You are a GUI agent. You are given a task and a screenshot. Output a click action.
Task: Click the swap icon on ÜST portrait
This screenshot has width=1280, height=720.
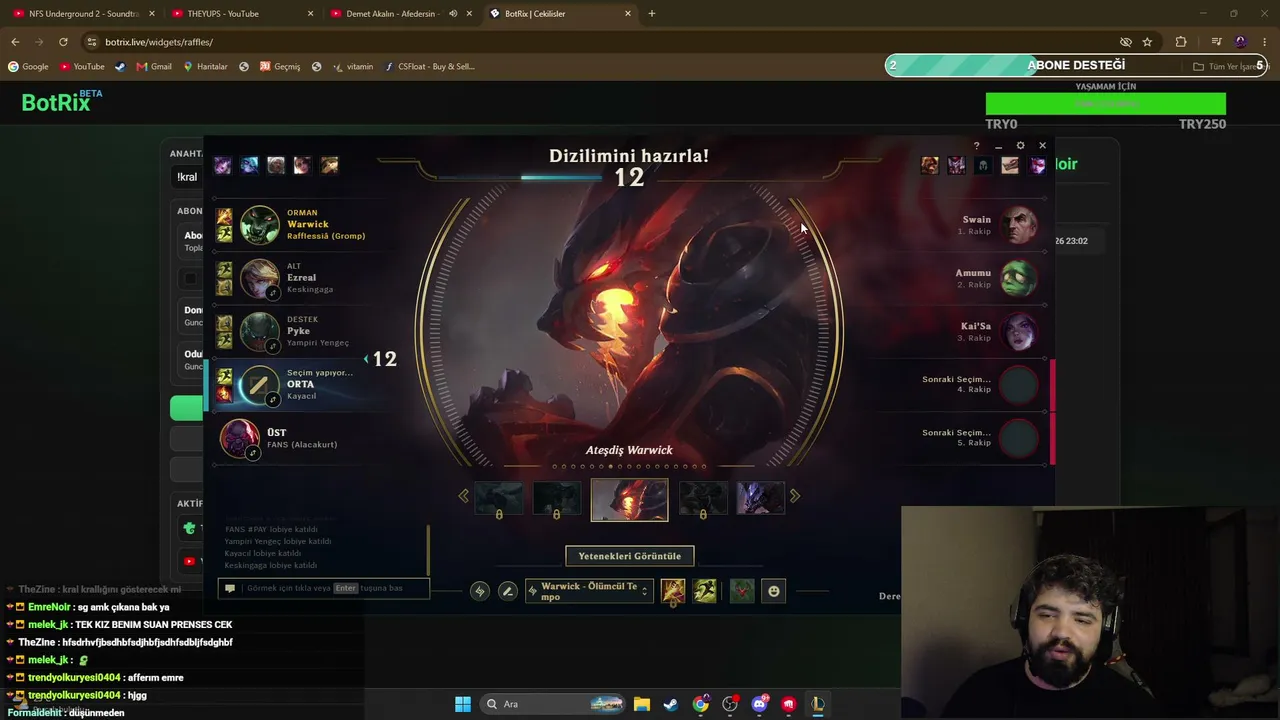click(253, 453)
